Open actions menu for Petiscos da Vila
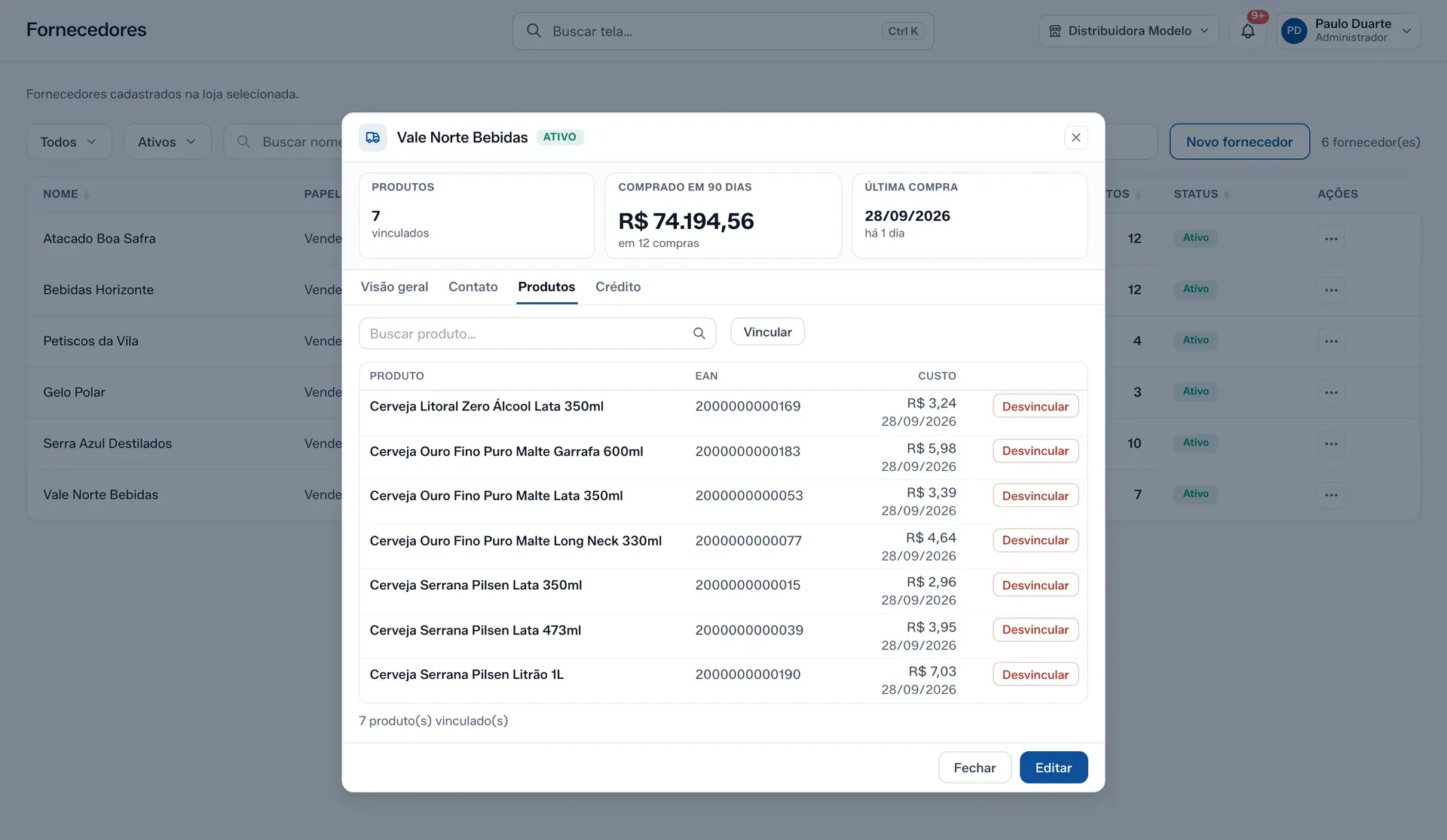The image size is (1447, 840). click(x=1331, y=341)
